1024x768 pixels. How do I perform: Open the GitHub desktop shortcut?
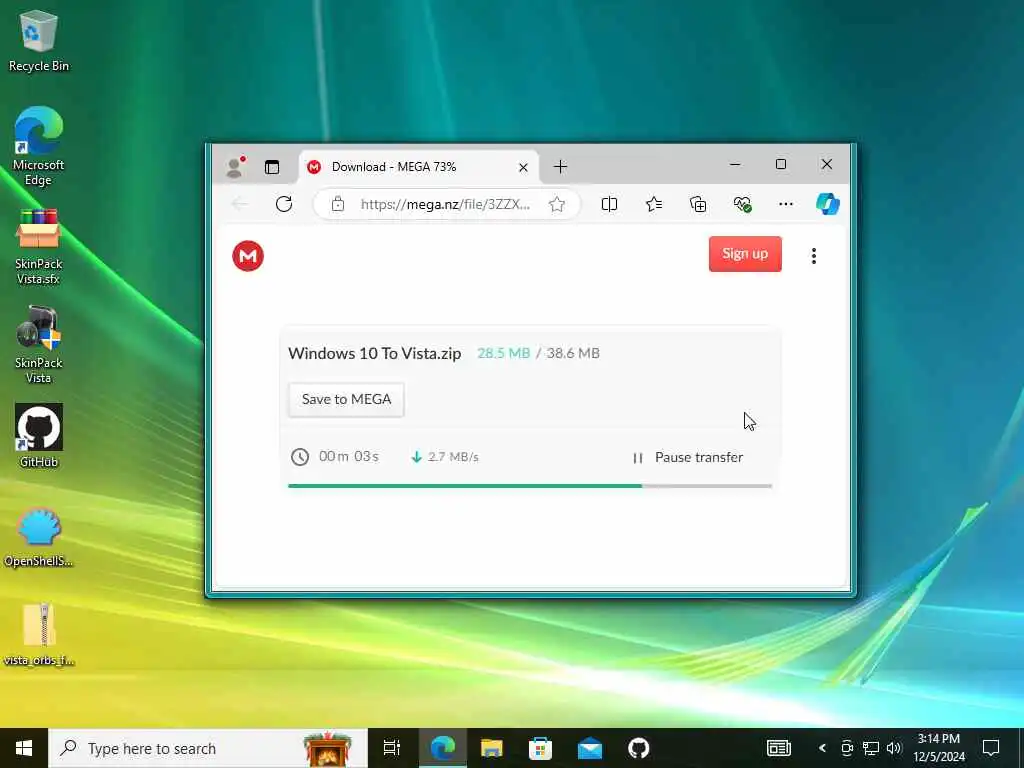pyautogui.click(x=39, y=435)
